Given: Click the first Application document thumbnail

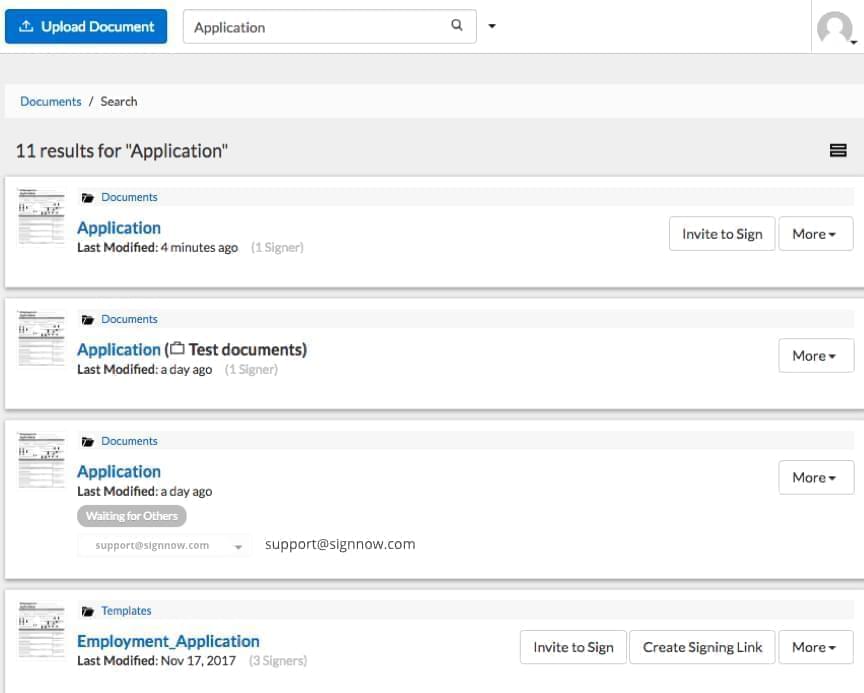Looking at the screenshot, I should (x=39, y=218).
